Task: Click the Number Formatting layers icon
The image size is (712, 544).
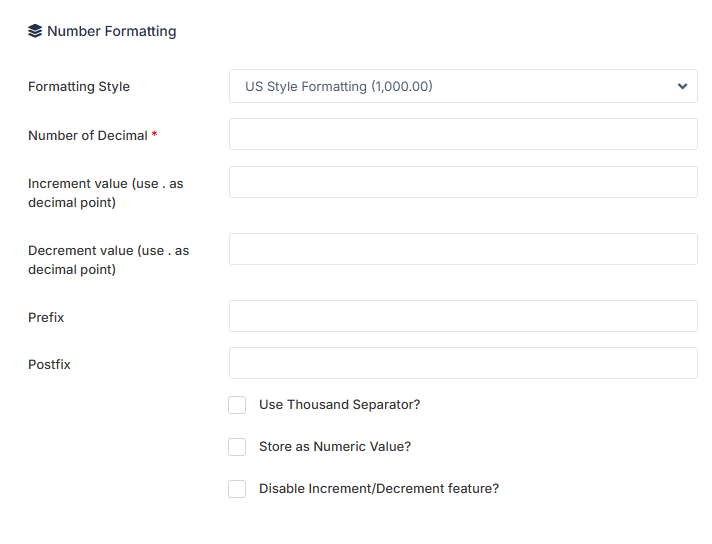Action: click(35, 31)
